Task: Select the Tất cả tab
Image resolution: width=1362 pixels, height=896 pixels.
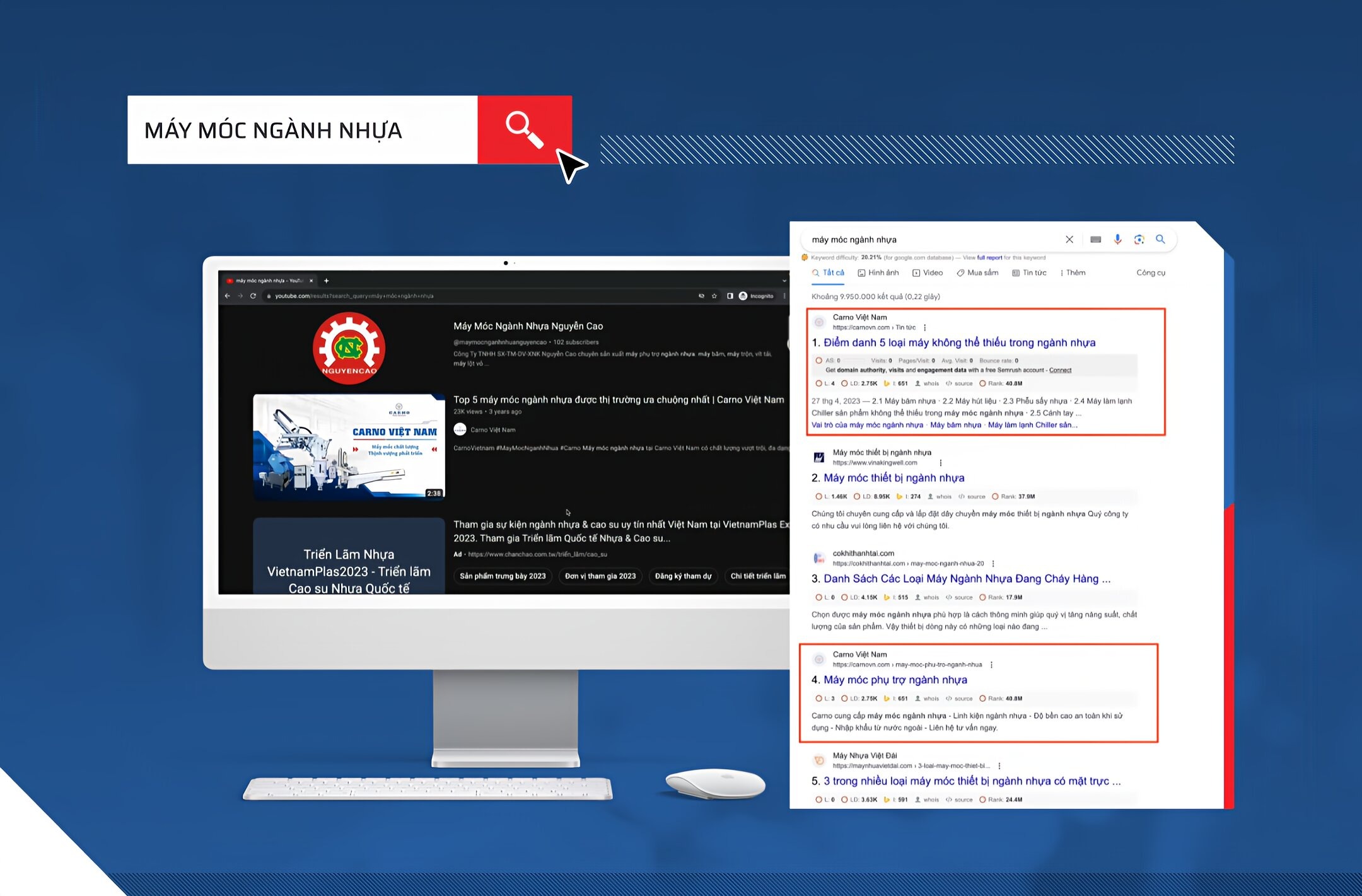Action: point(828,273)
